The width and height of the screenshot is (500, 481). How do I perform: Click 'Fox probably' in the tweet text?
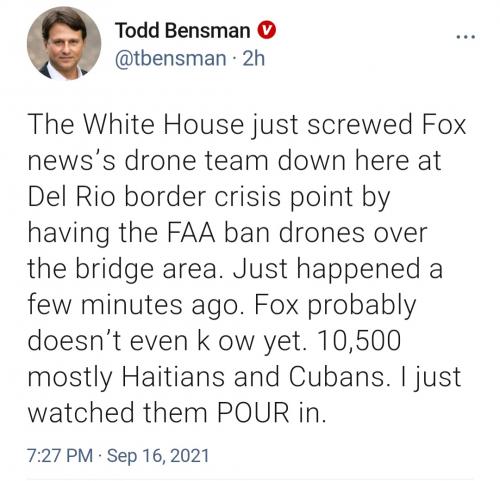click(x=336, y=305)
